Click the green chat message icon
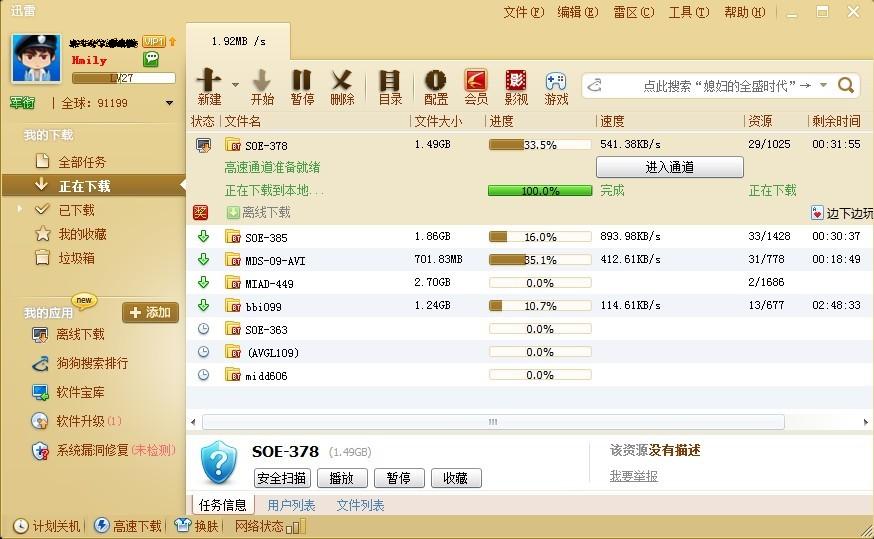 pyautogui.click(x=150, y=59)
